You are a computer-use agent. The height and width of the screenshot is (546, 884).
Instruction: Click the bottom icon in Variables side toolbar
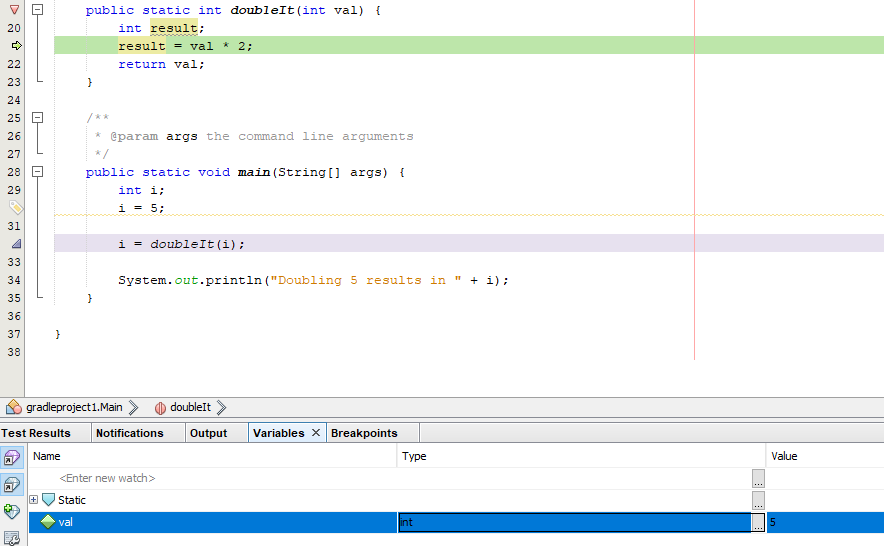tap(12, 538)
